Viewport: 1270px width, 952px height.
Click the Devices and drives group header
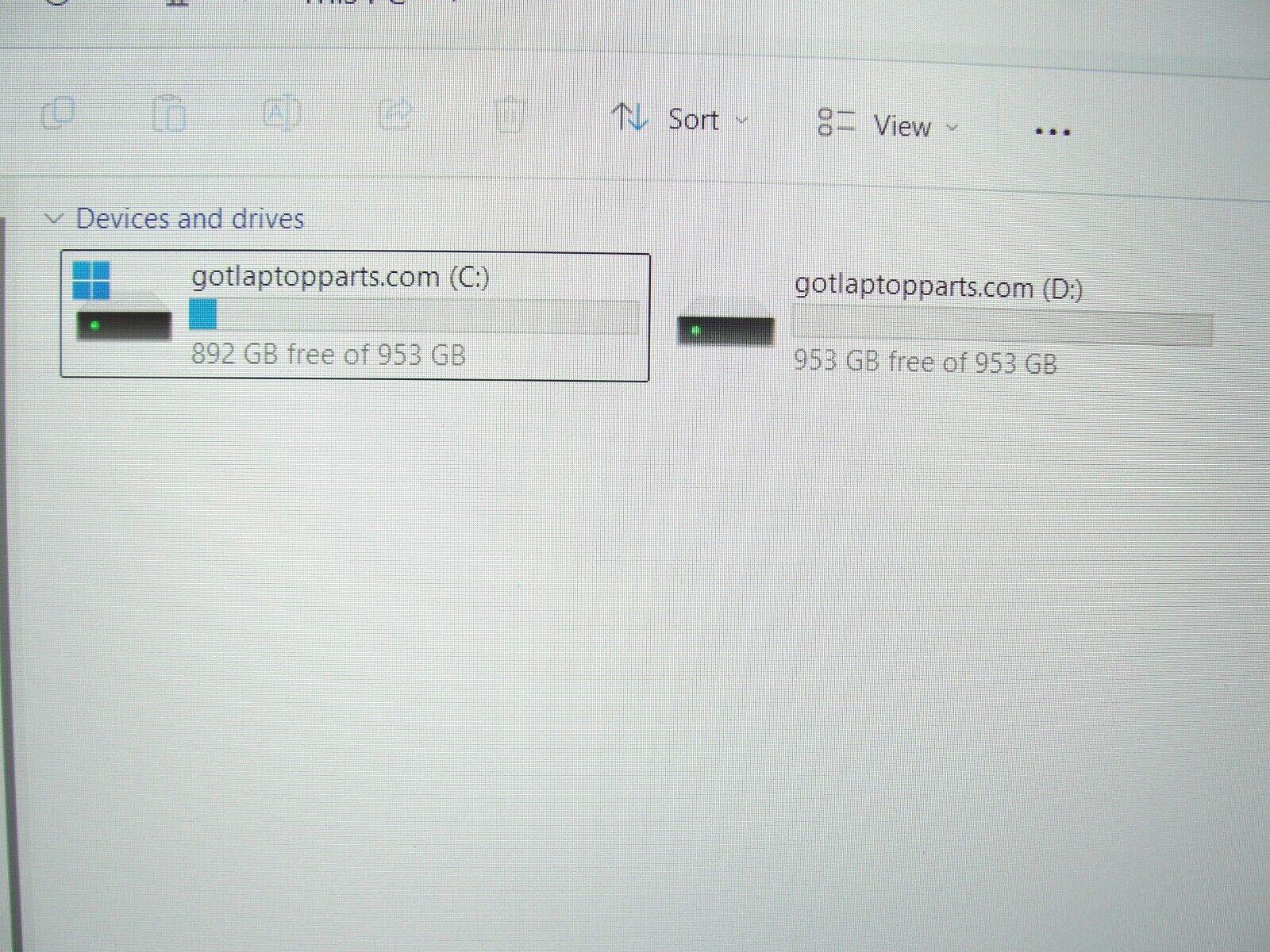pos(190,219)
